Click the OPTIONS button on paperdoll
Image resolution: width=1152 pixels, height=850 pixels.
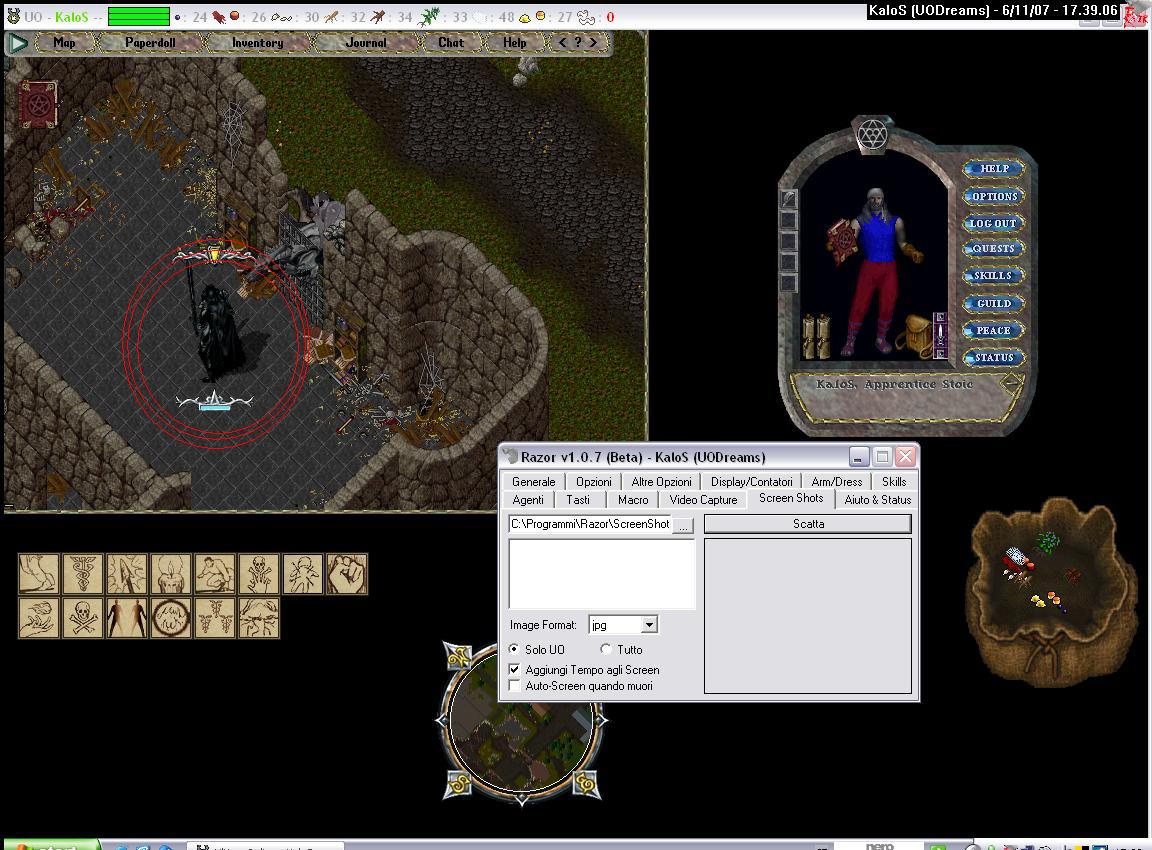tap(994, 196)
